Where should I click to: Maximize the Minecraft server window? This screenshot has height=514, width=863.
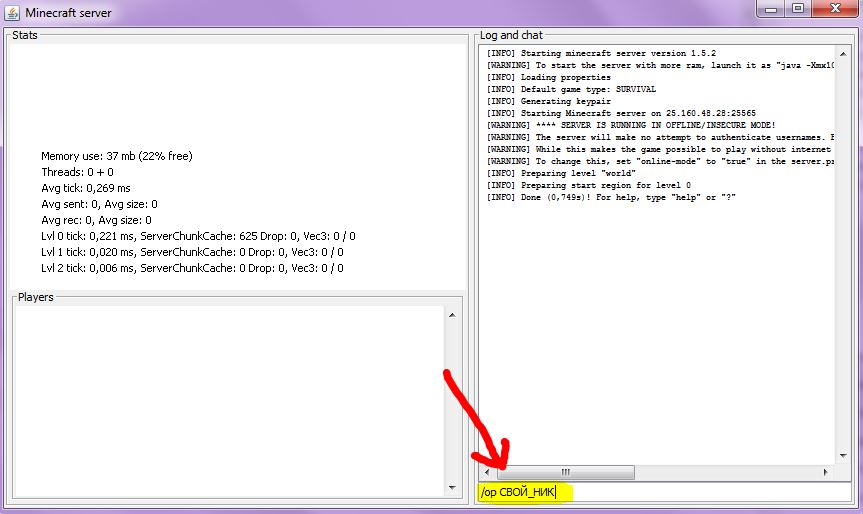pos(798,9)
